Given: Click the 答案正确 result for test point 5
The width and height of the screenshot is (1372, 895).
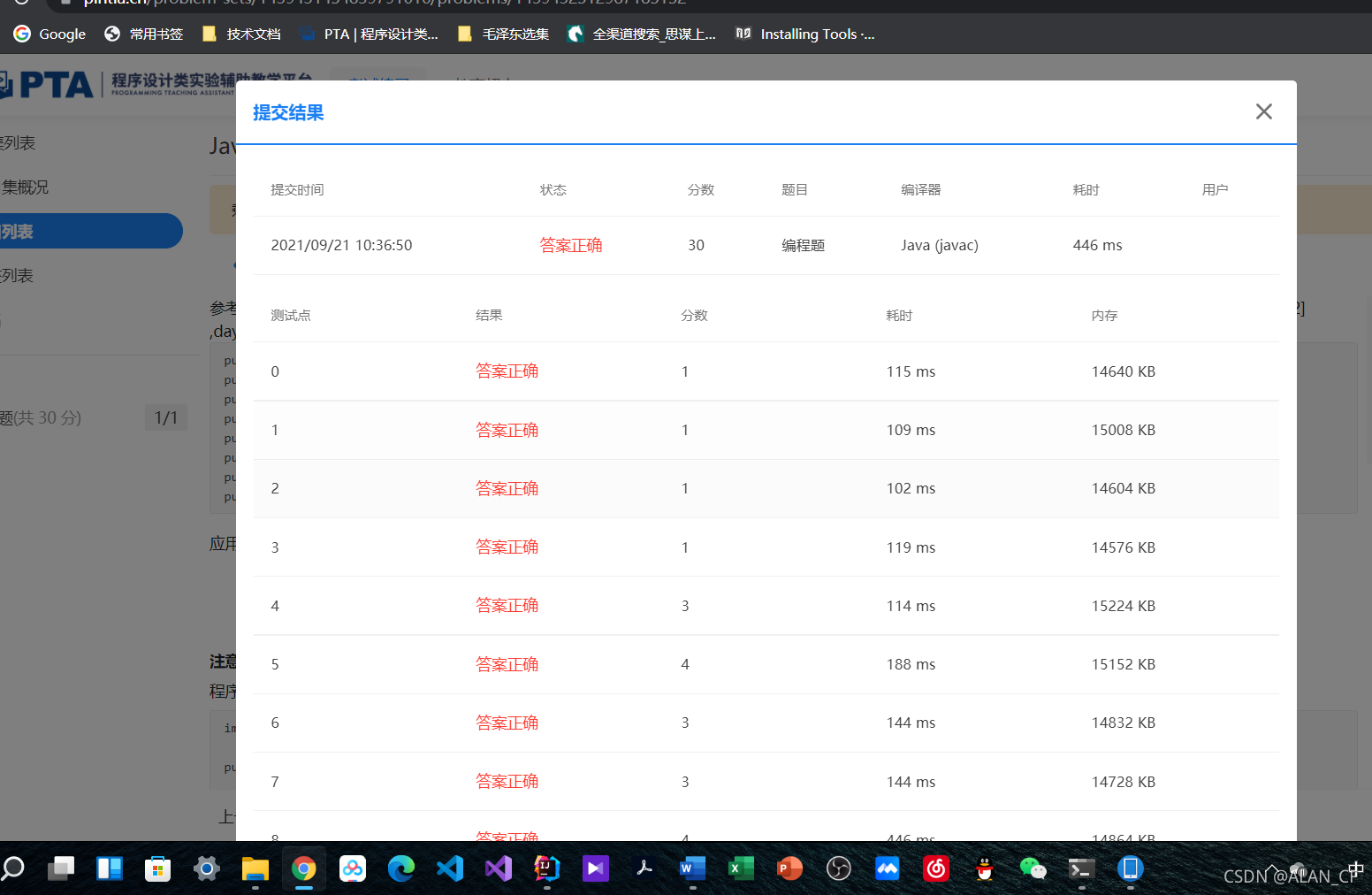Looking at the screenshot, I should point(507,664).
